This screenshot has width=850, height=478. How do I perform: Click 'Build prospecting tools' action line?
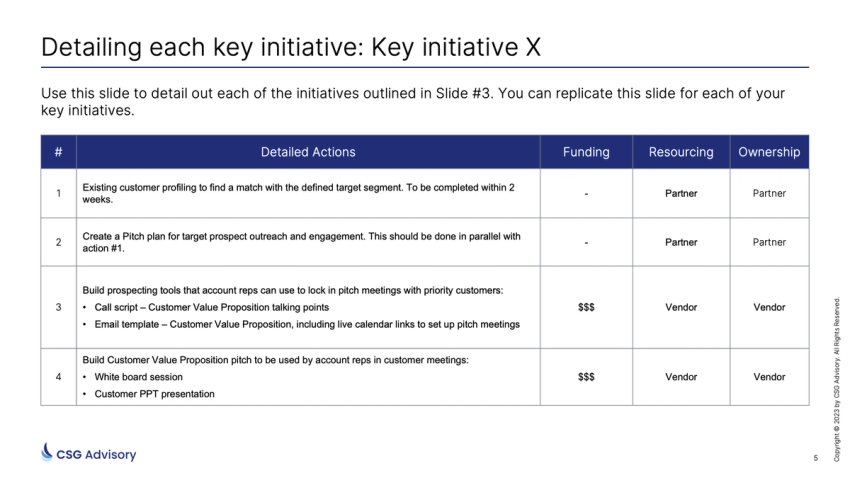[293, 290]
